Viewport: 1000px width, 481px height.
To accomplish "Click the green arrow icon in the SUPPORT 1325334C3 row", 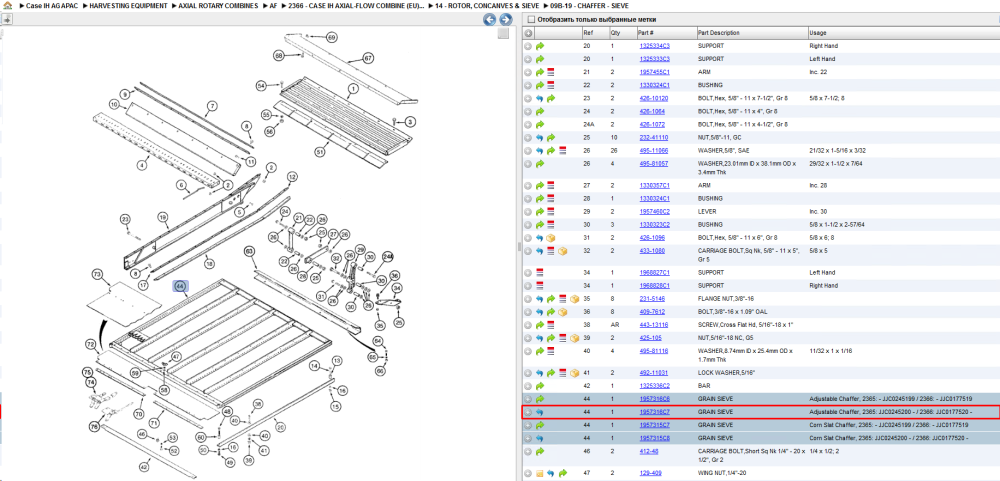I will 540,46.
